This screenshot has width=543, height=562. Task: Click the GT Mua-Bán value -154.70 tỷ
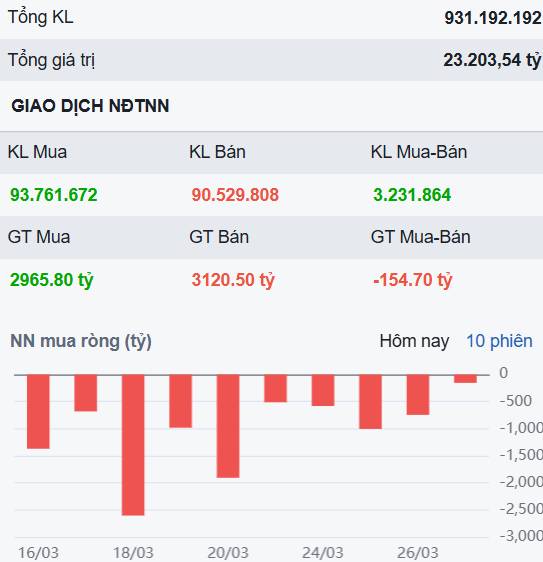pyautogui.click(x=413, y=280)
